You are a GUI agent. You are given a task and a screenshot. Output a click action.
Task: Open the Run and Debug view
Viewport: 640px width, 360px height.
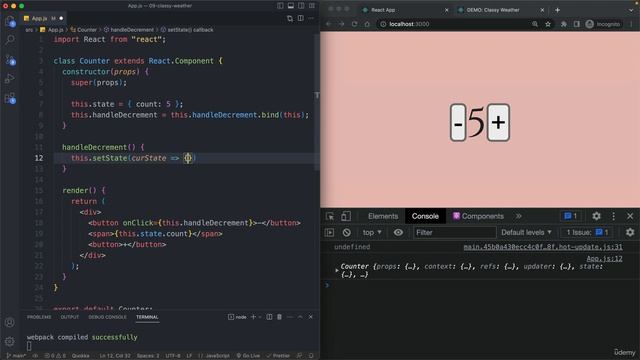pos(10,78)
